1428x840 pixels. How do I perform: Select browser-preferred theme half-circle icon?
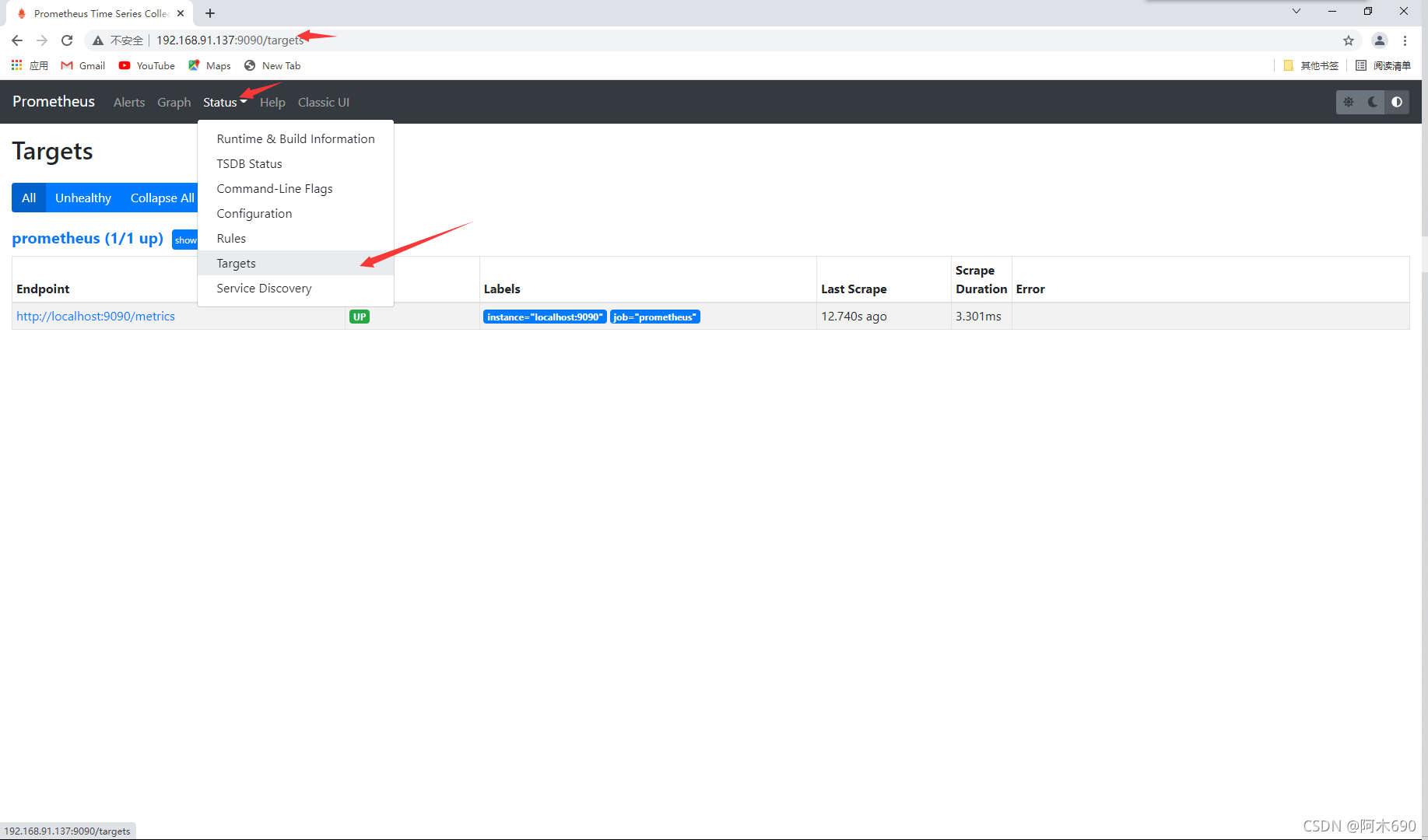pos(1397,102)
